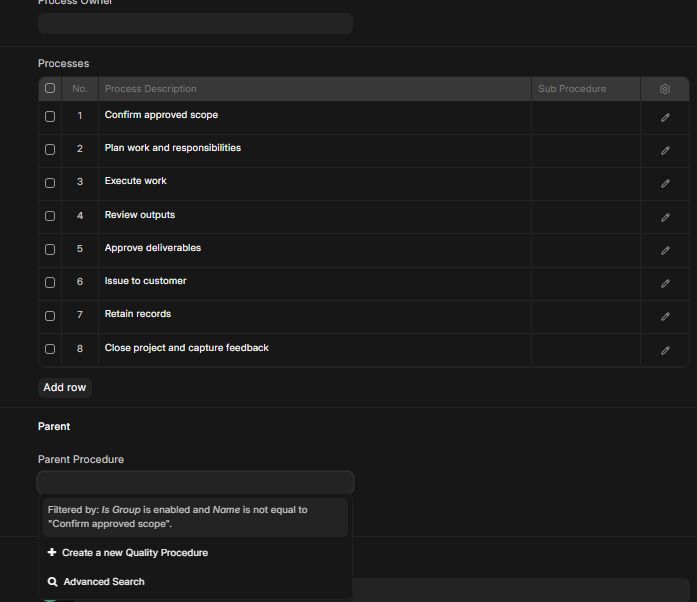Edit the 'Approve deliverables' row
This screenshot has height=602, width=697.
[x=665, y=250]
